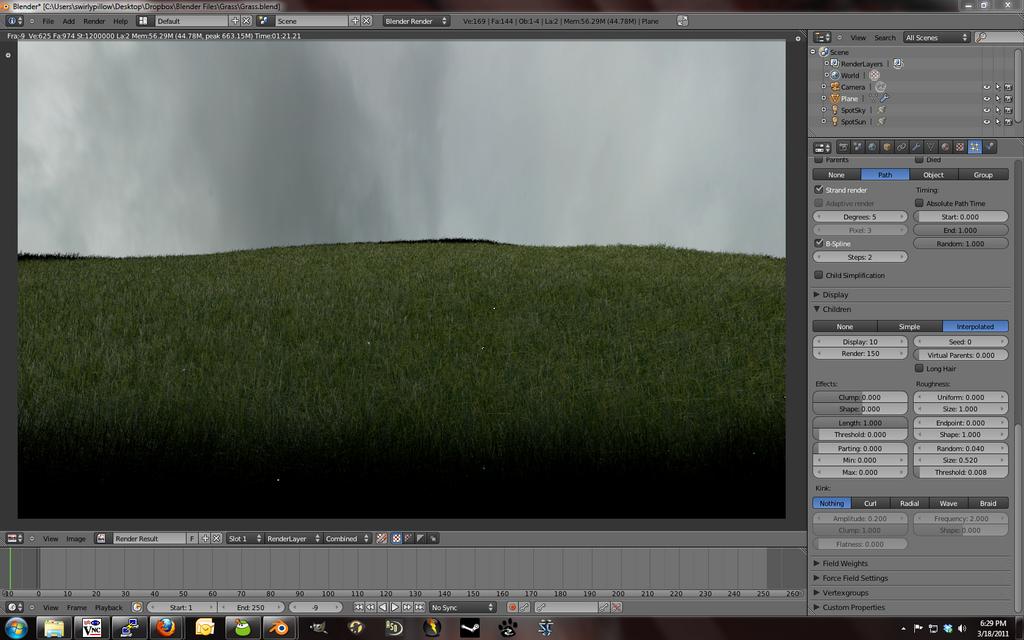1024x640 pixels.
Task: Toggle the B-Spline checkbox
Action: 818,243
